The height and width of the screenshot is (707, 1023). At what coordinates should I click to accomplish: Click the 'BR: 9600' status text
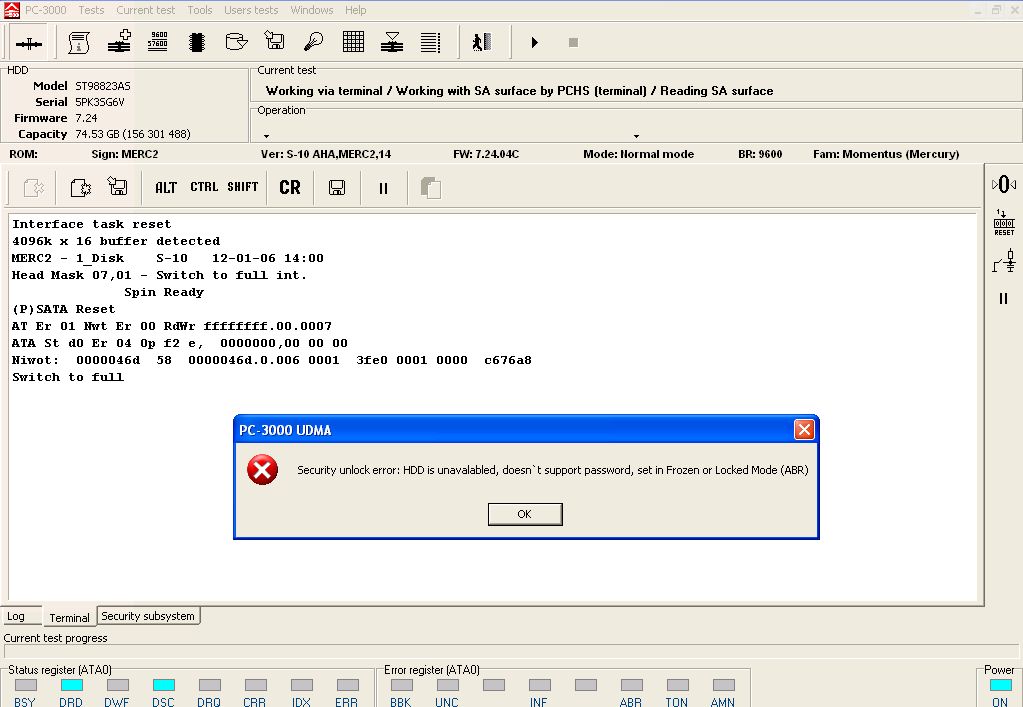click(760, 155)
